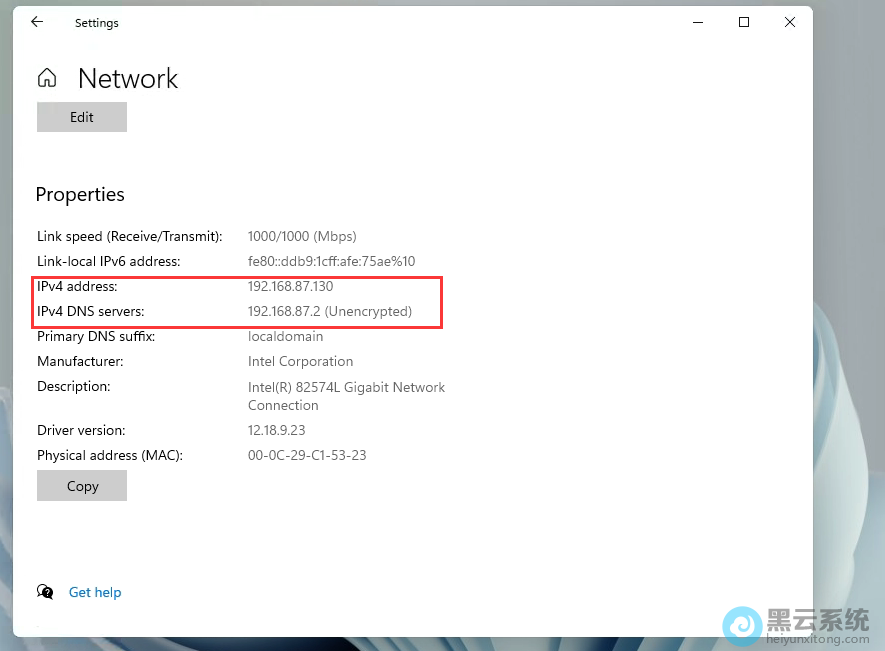Click the Intel Corporation manufacturer value
The width and height of the screenshot is (885, 651).
tap(300, 362)
